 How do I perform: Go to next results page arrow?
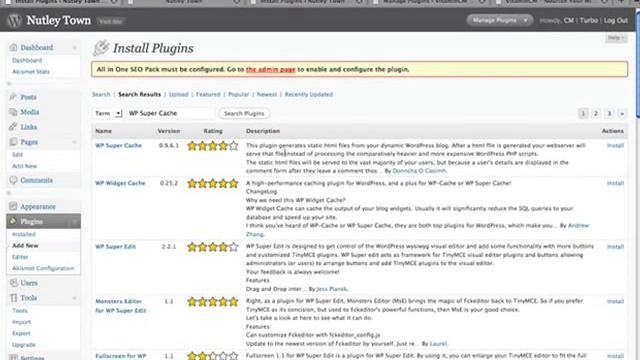(x=622, y=113)
